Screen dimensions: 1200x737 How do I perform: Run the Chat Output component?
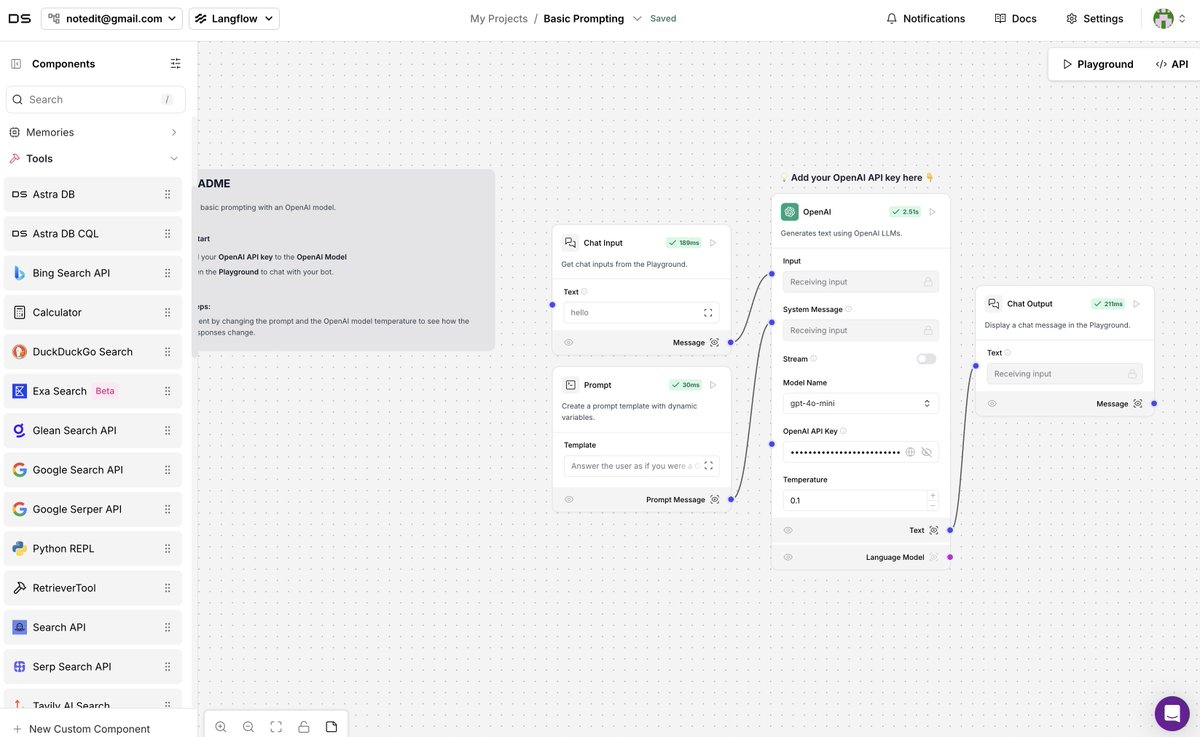pyautogui.click(x=1136, y=304)
